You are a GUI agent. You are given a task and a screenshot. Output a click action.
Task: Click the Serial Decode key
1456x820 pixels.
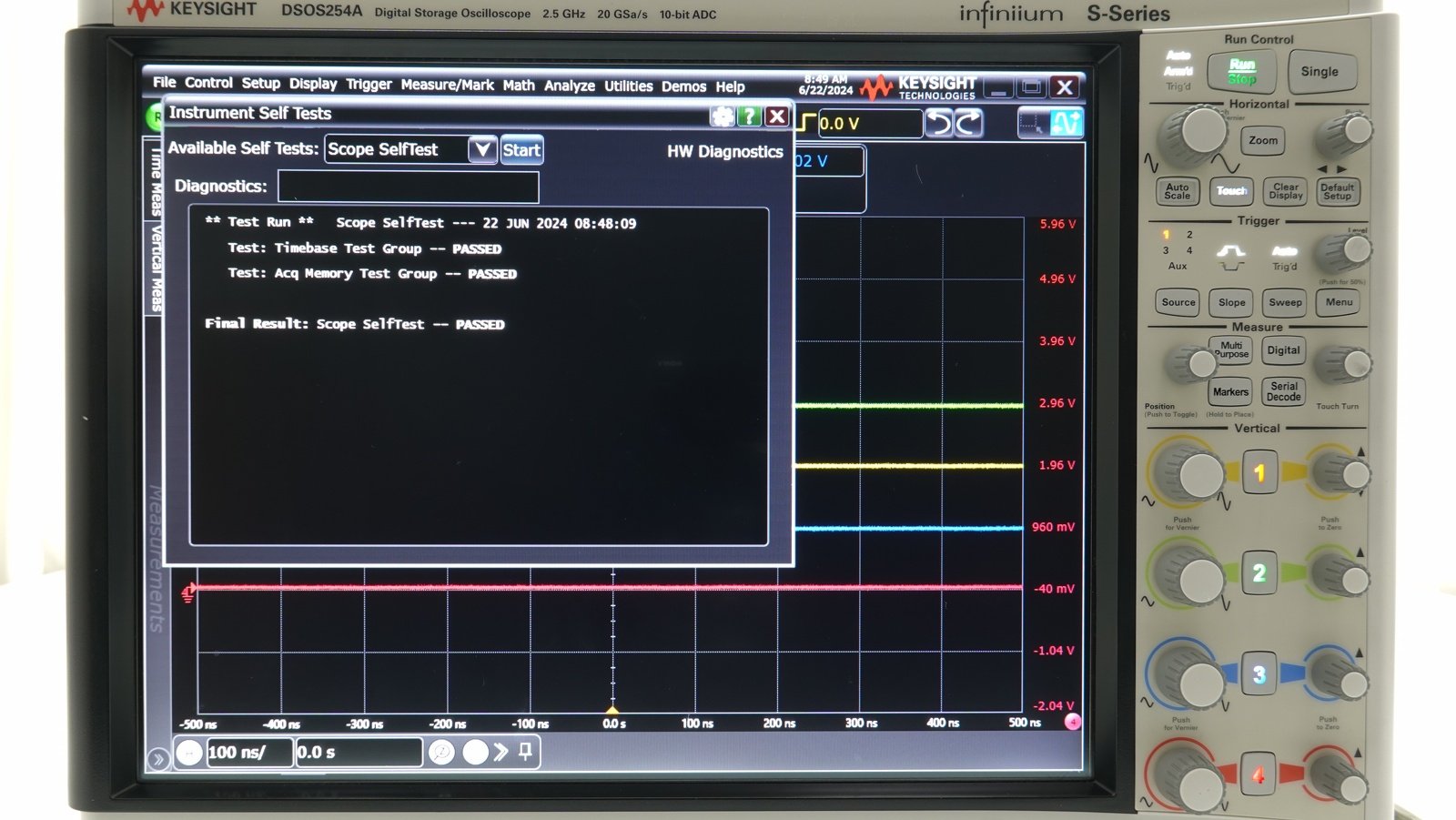coord(1283,392)
